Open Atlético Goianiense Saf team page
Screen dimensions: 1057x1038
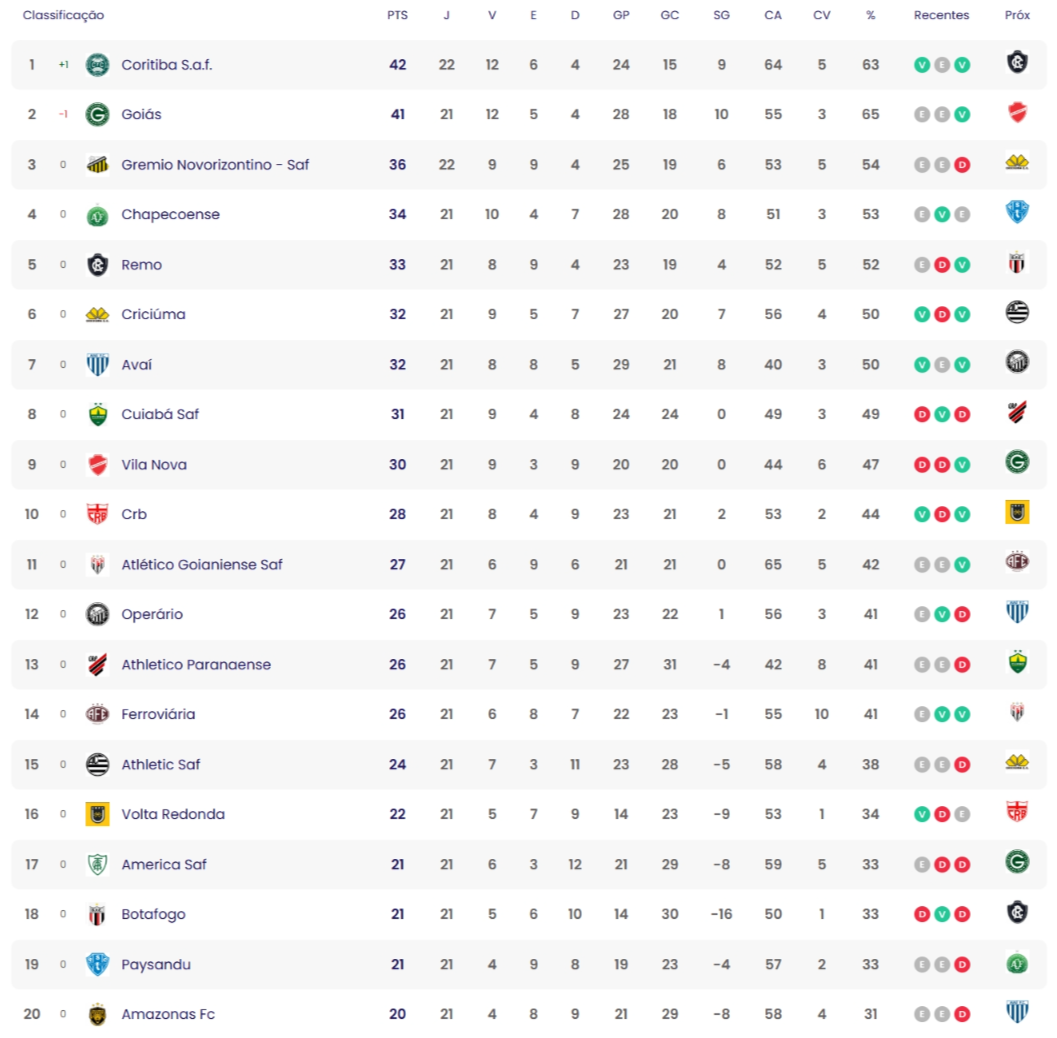point(202,564)
